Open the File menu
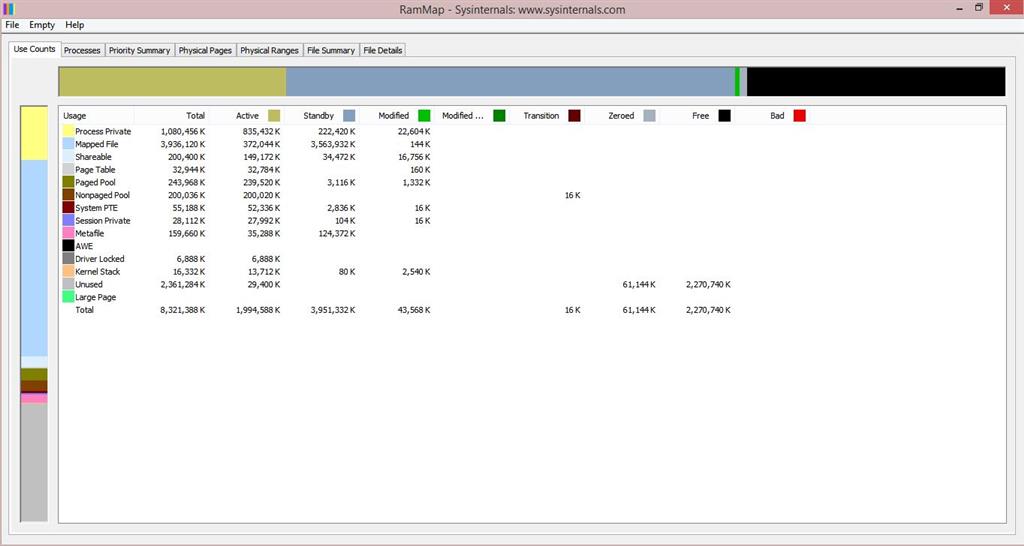1024x546 pixels. click(12, 25)
